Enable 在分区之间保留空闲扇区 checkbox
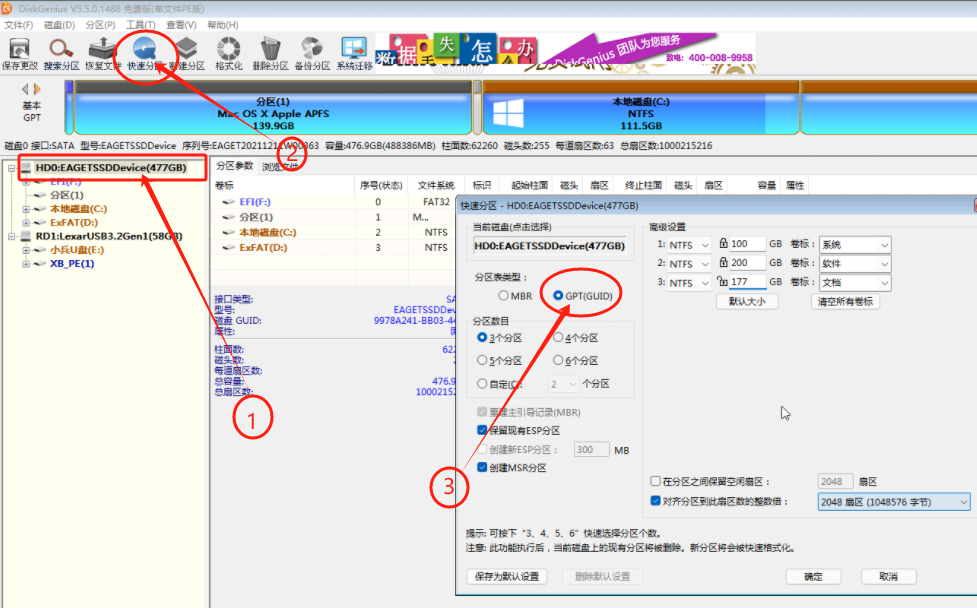The image size is (977, 608). click(x=655, y=481)
